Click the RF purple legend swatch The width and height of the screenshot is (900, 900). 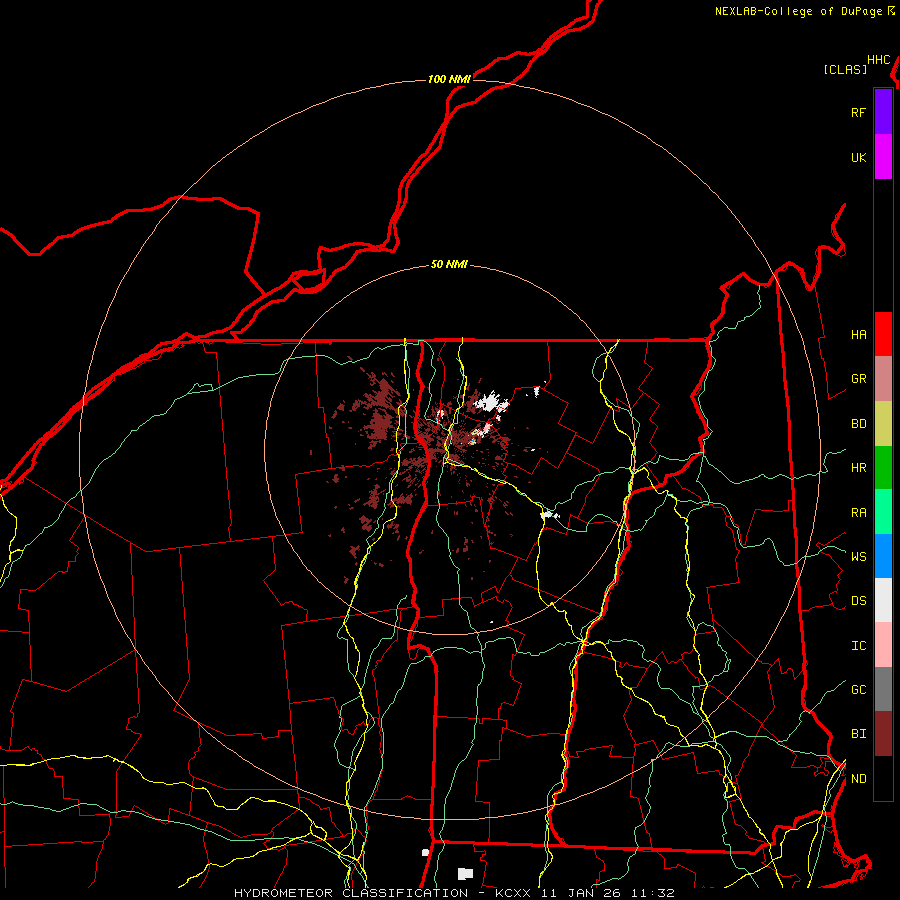[x=883, y=112]
